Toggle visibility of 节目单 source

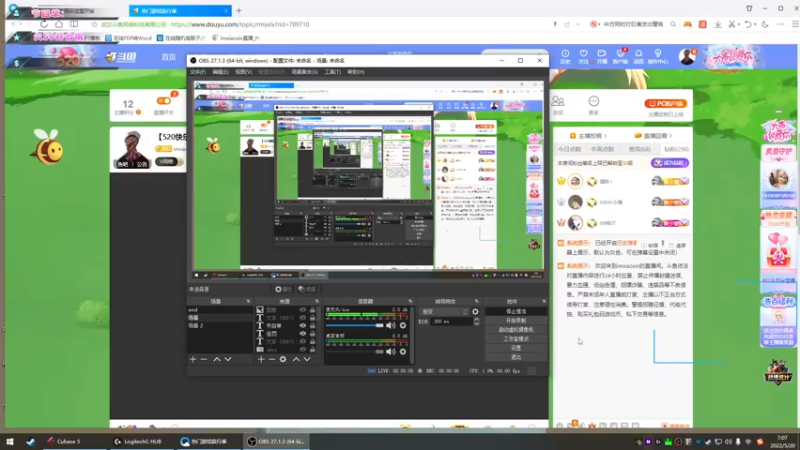point(303,326)
